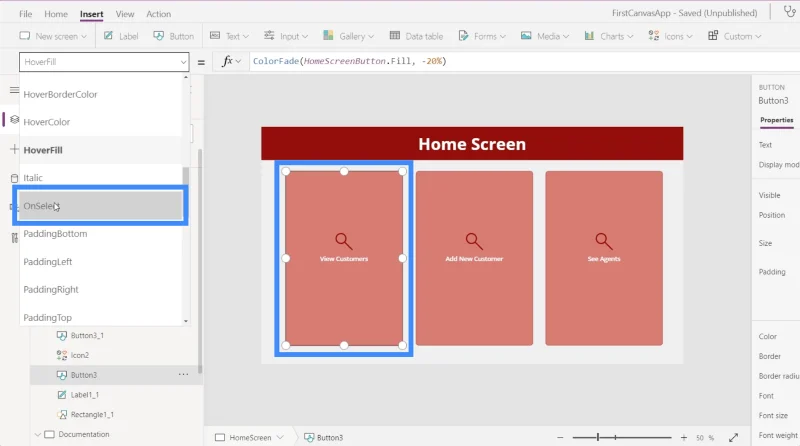Expand the Custom components dropdown
The height and width of the screenshot is (446, 800).
(735, 36)
